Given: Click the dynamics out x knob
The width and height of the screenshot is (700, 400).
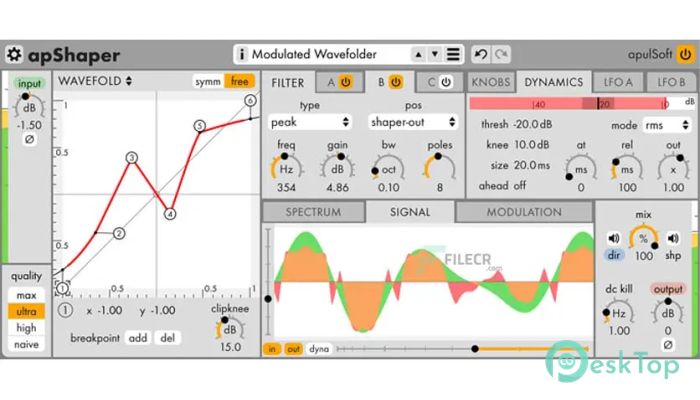Looking at the screenshot, I should (673, 169).
